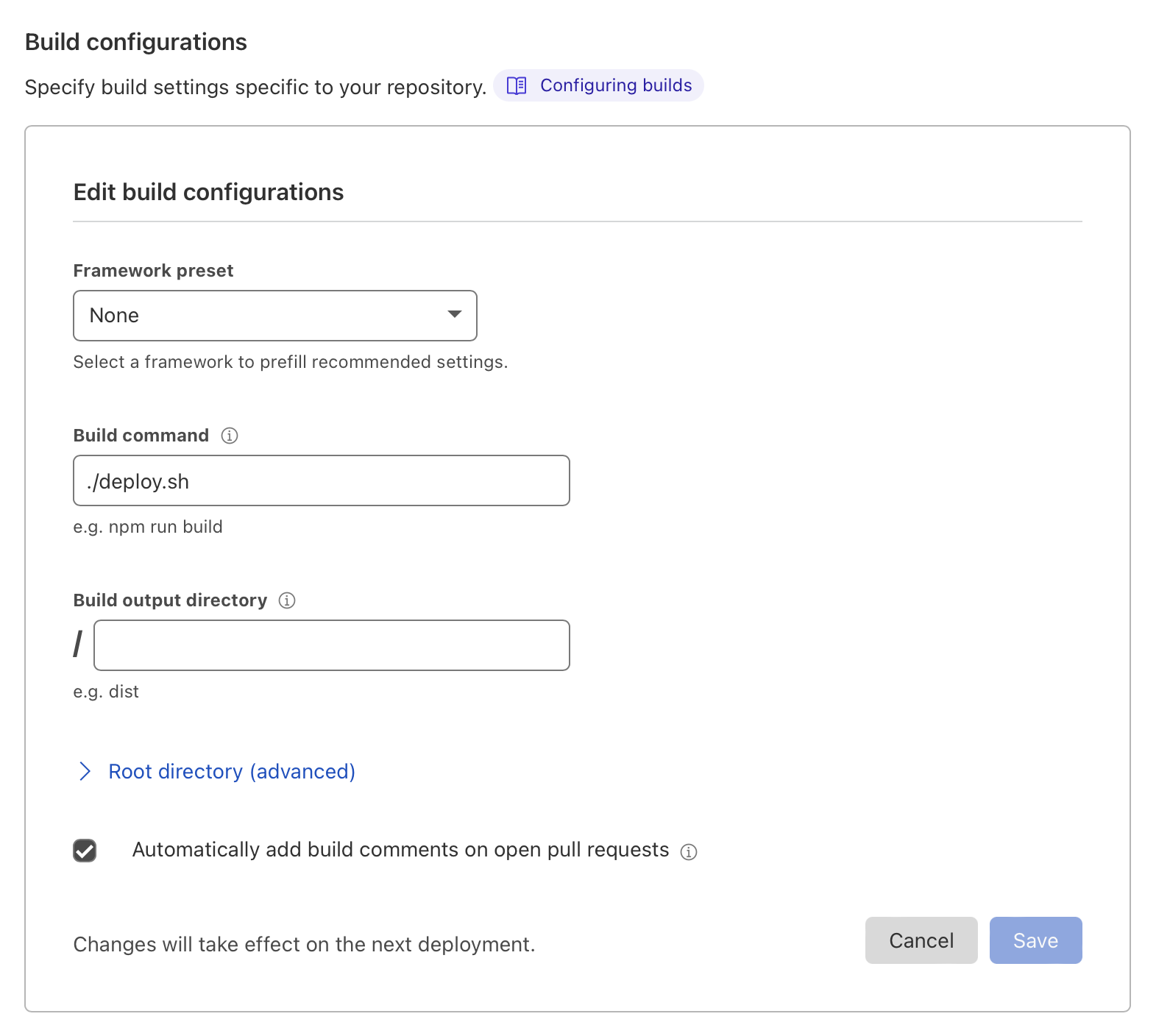Image resolution: width=1170 pixels, height=1036 pixels.
Task: Open the Framework preset dropdown
Action: click(x=274, y=316)
